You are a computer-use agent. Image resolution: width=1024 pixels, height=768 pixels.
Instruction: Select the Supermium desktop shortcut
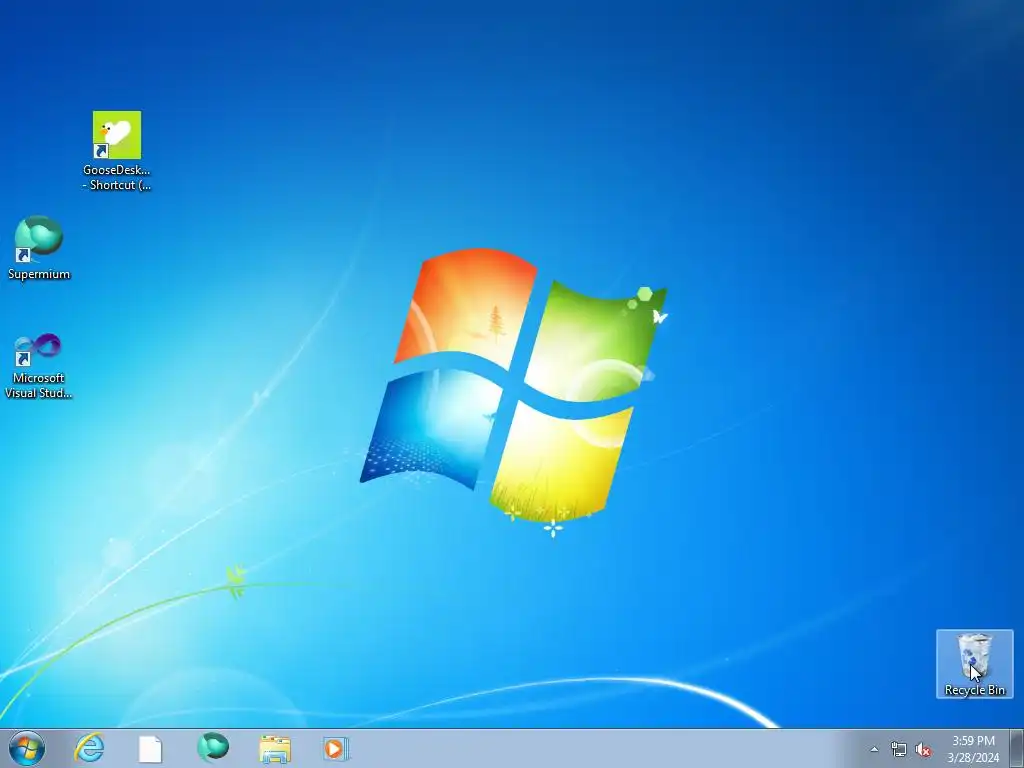39,248
